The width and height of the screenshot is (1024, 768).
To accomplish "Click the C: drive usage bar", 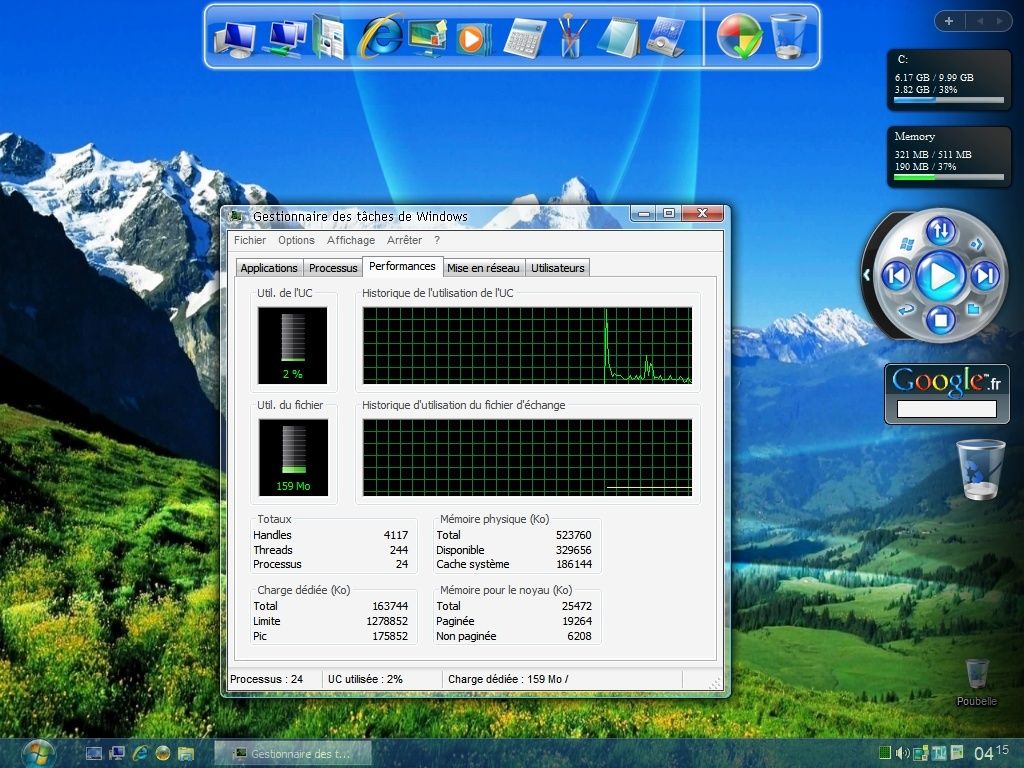I will coord(949,100).
